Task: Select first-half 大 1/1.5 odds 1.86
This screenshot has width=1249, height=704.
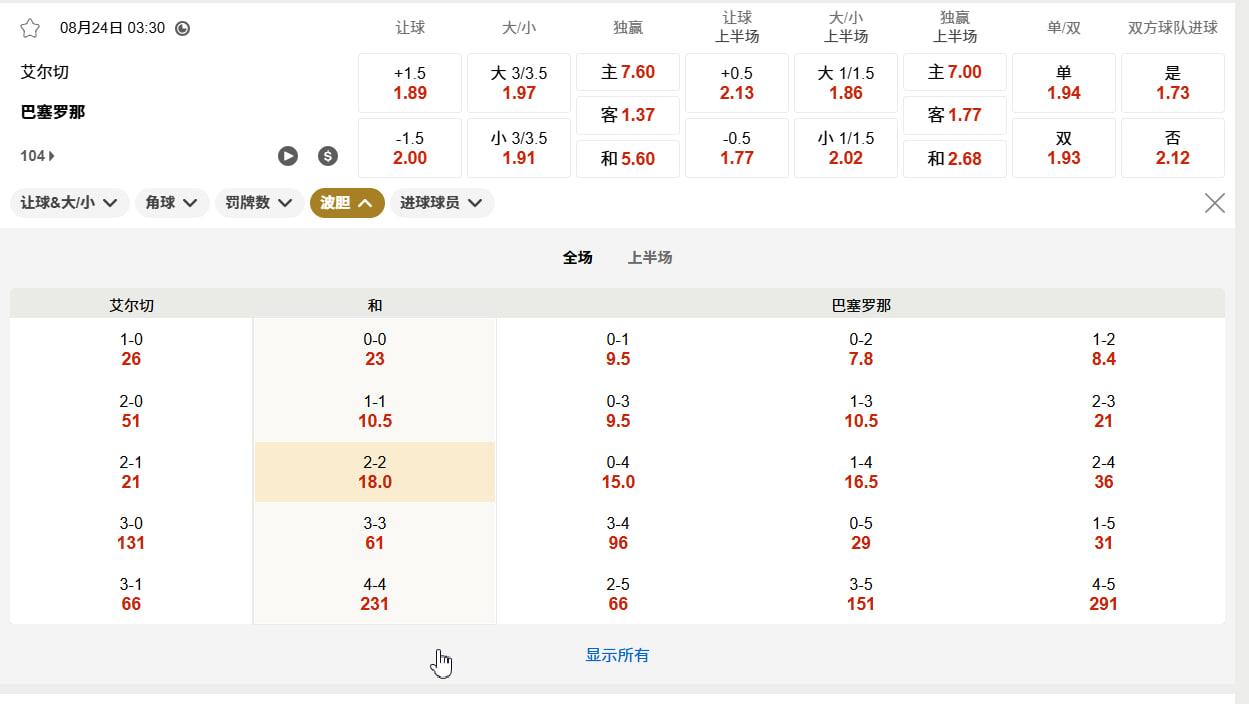Action: click(846, 83)
